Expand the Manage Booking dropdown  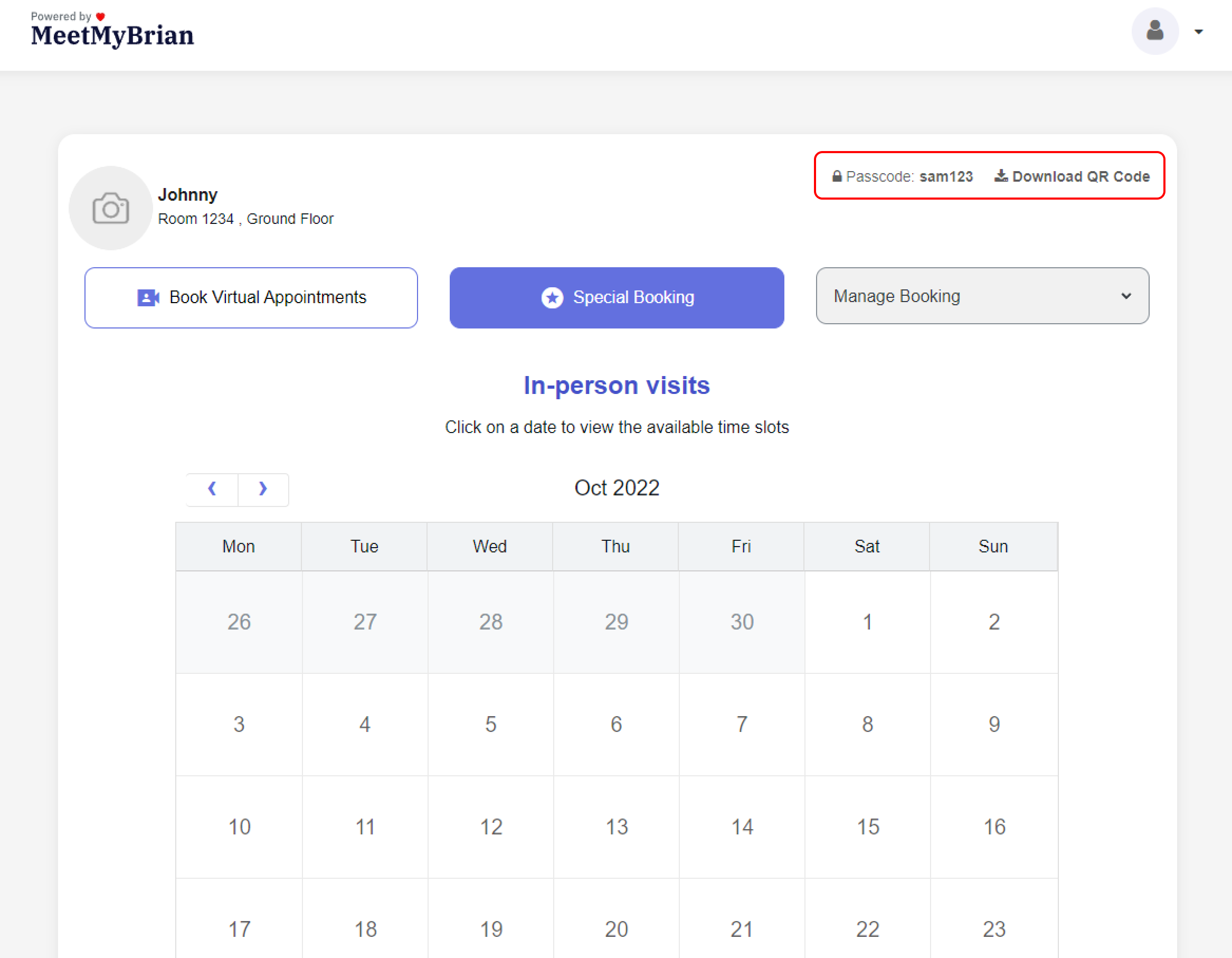click(982, 296)
